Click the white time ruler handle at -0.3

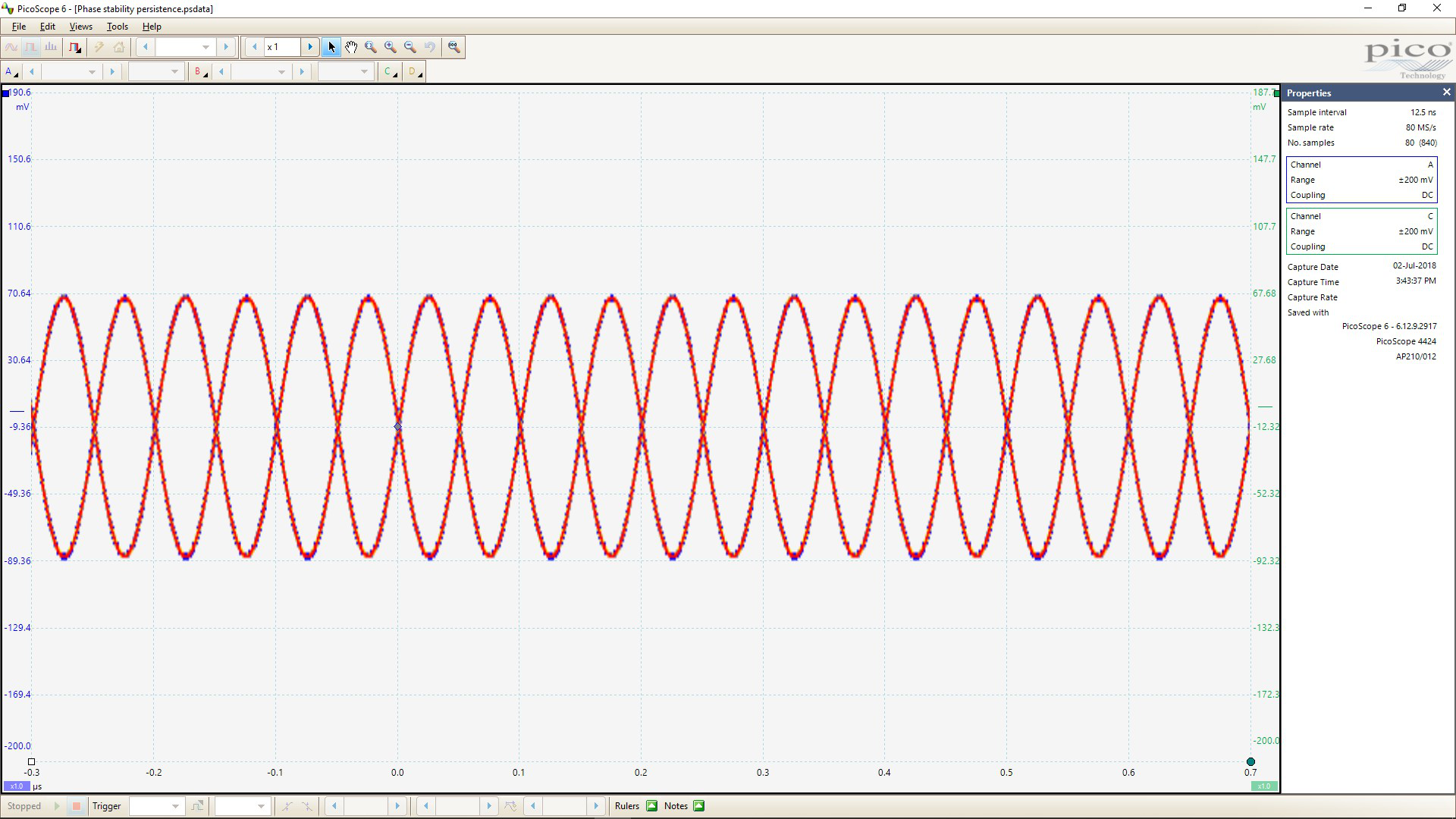click(x=31, y=761)
